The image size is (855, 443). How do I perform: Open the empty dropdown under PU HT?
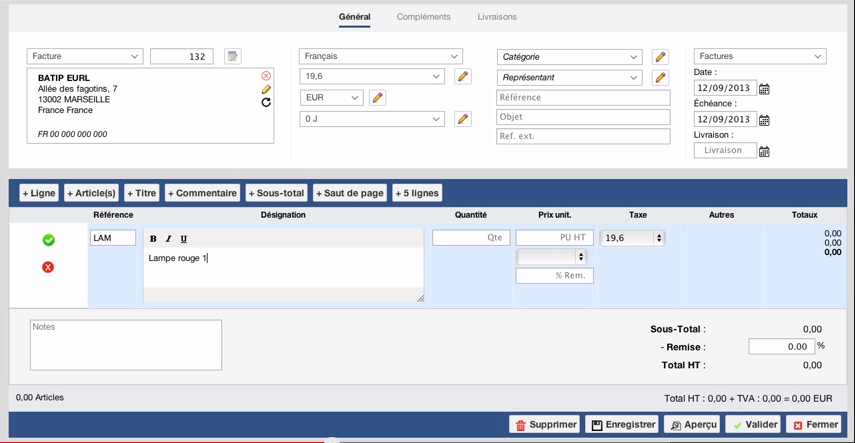[x=551, y=256]
